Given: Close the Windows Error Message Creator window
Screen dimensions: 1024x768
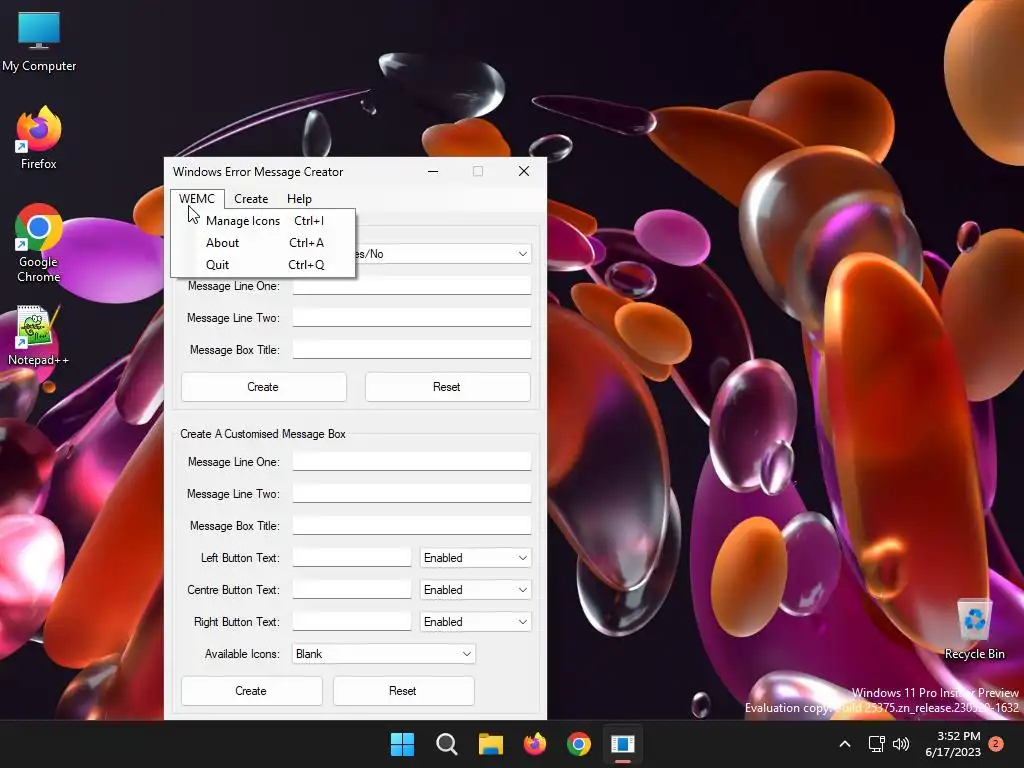Looking at the screenshot, I should click(x=524, y=171).
